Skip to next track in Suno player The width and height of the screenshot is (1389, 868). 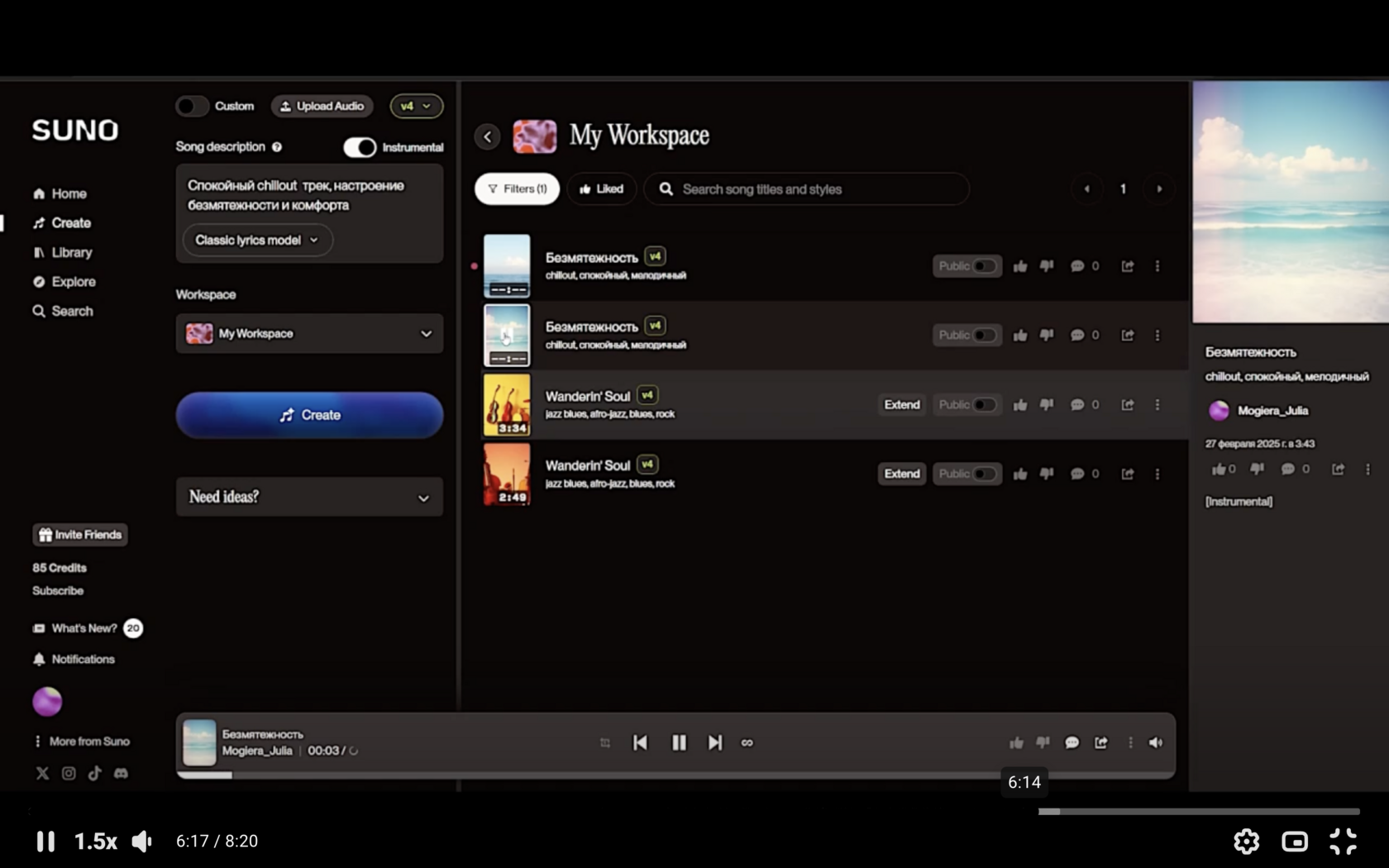pyautogui.click(x=715, y=743)
